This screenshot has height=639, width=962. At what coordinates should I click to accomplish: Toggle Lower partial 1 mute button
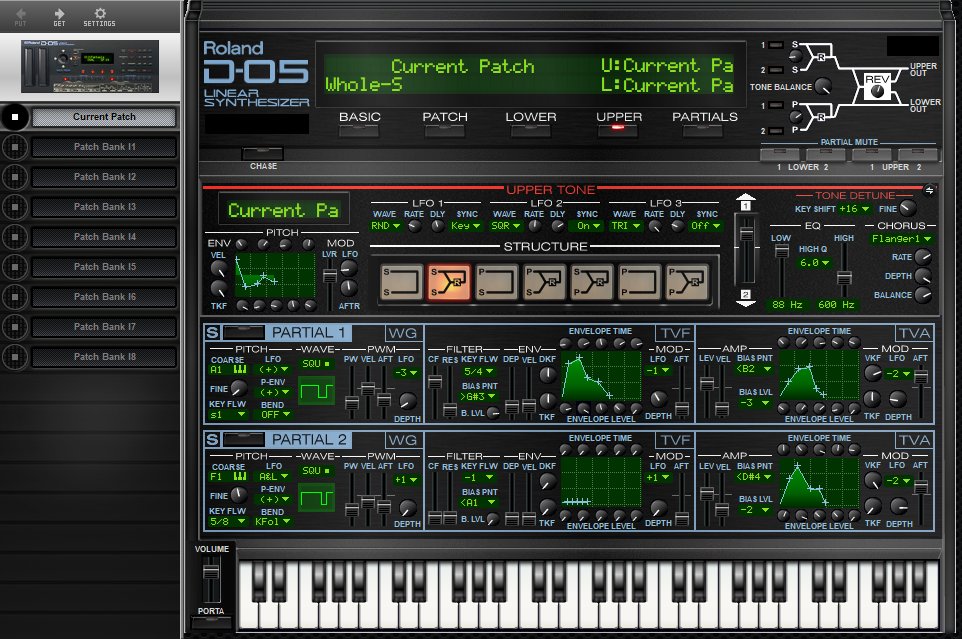click(780, 154)
